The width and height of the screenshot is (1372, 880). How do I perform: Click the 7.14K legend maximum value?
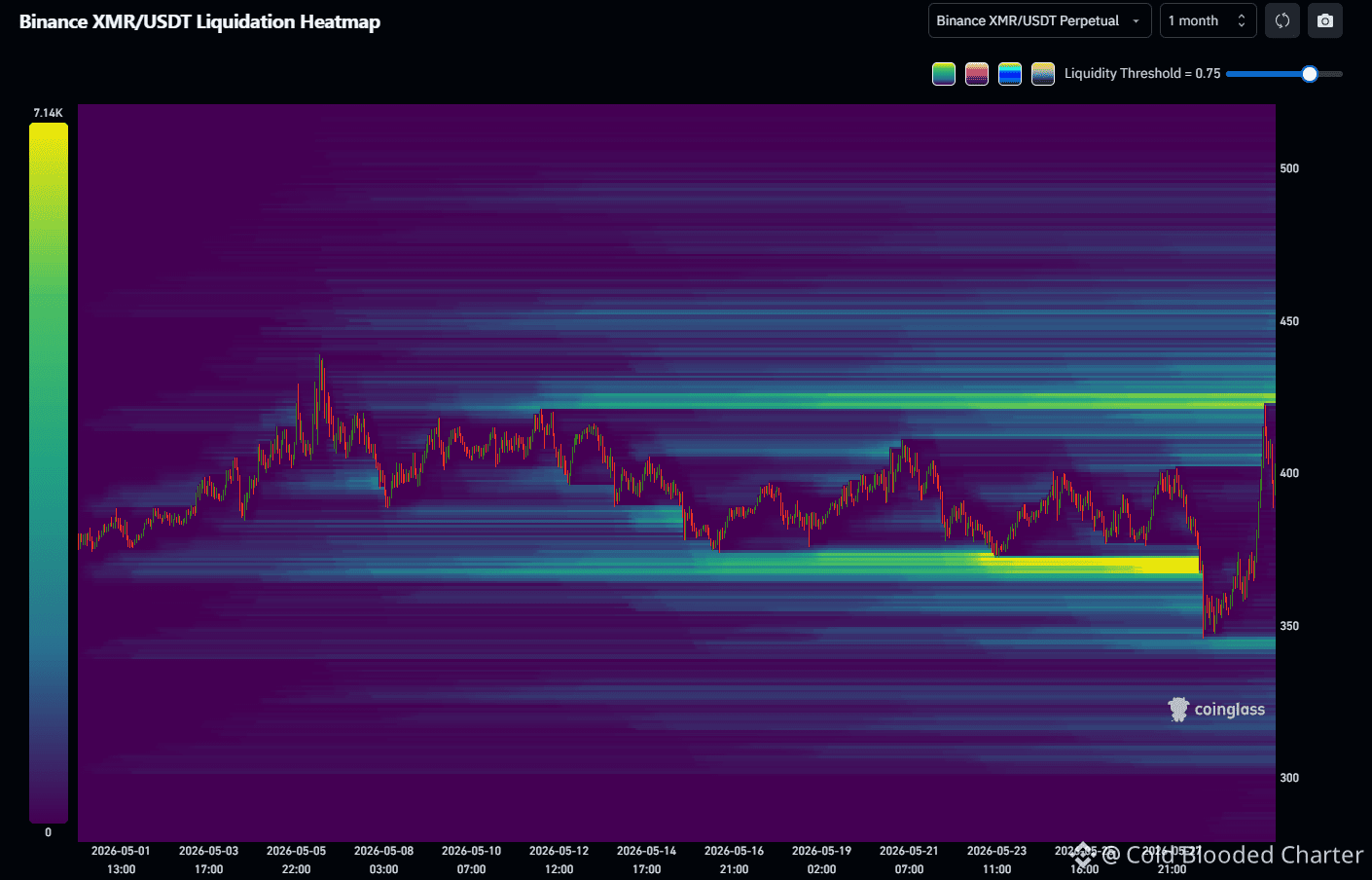(48, 113)
